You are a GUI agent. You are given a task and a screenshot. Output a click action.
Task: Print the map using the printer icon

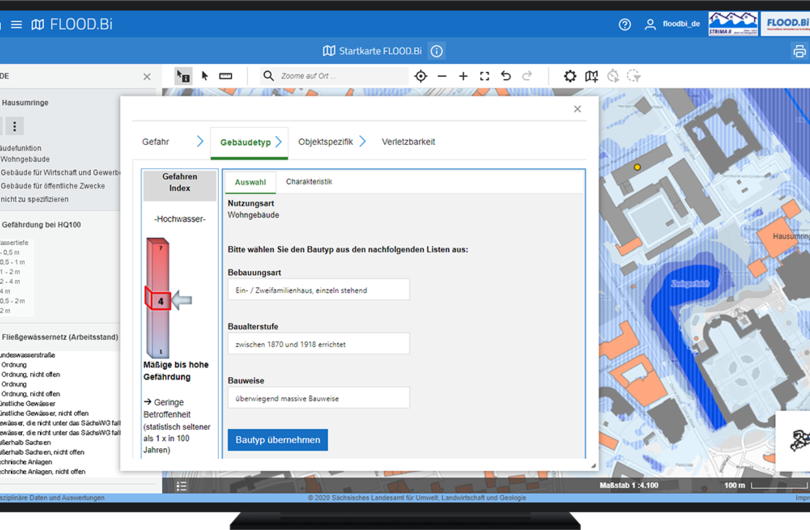click(x=799, y=51)
